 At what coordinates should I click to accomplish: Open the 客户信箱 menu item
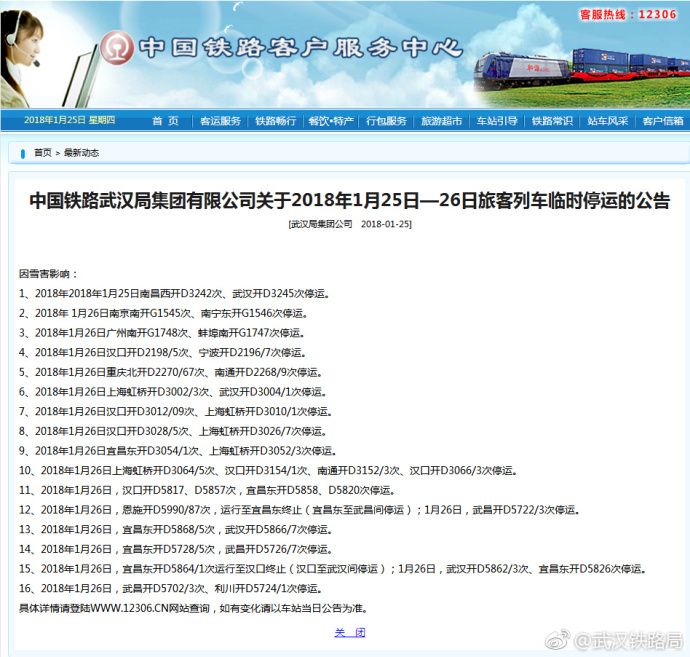click(663, 121)
